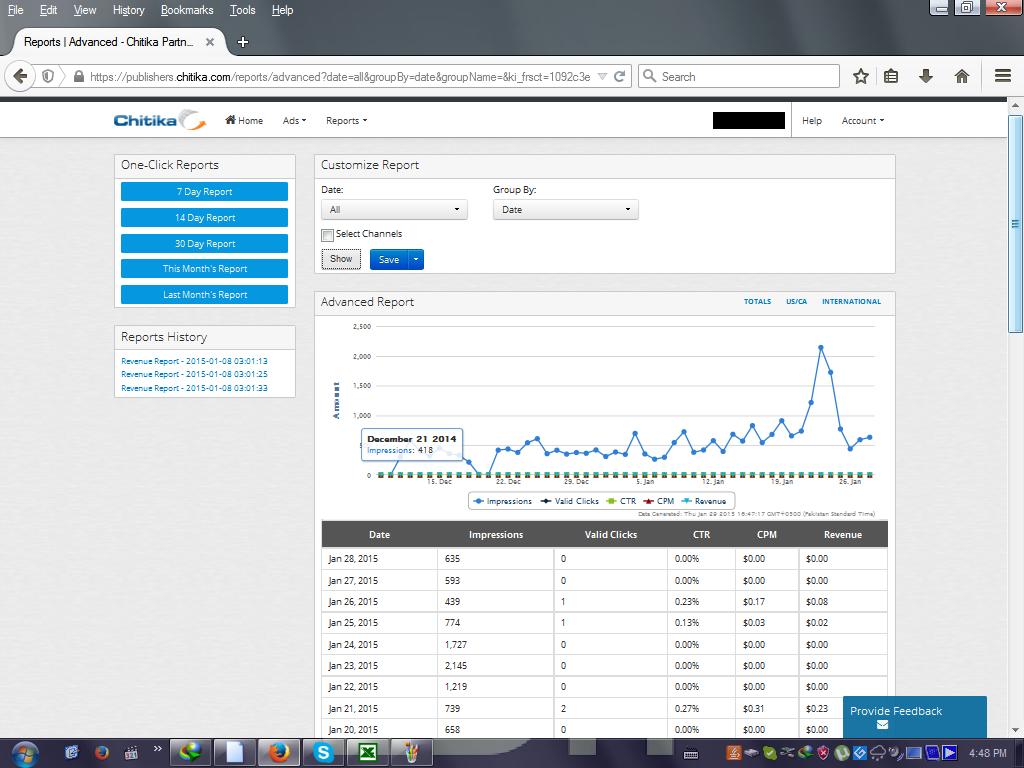Viewport: 1024px width, 768px height.
Task: Switch to the US/CA report tab
Action: pyautogui.click(x=796, y=302)
